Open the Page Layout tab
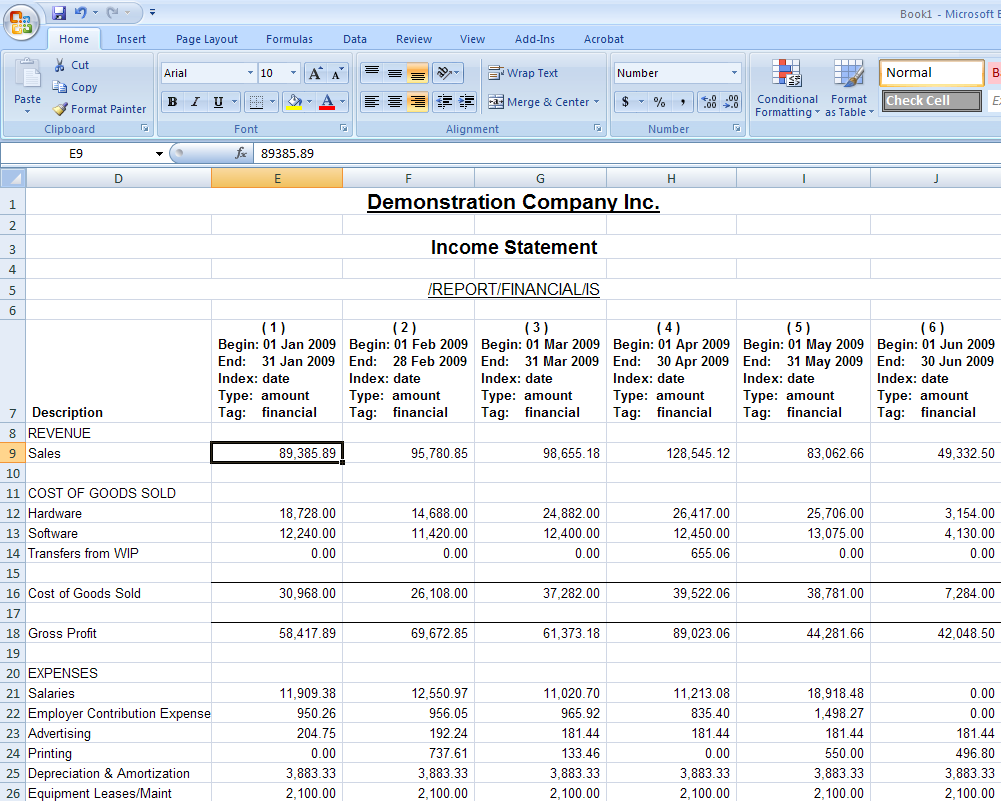The image size is (1001, 801). [207, 39]
